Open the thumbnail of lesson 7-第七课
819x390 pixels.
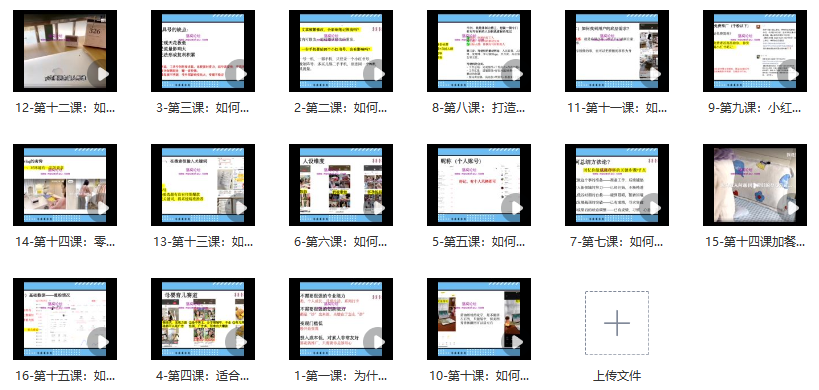tap(617, 185)
